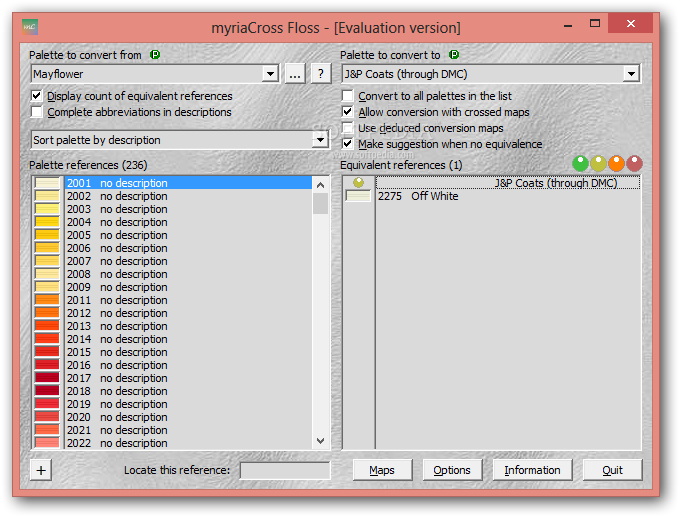The width and height of the screenshot is (680, 517).
Task: Click the yellow status ball indicator
Action: (x=598, y=164)
